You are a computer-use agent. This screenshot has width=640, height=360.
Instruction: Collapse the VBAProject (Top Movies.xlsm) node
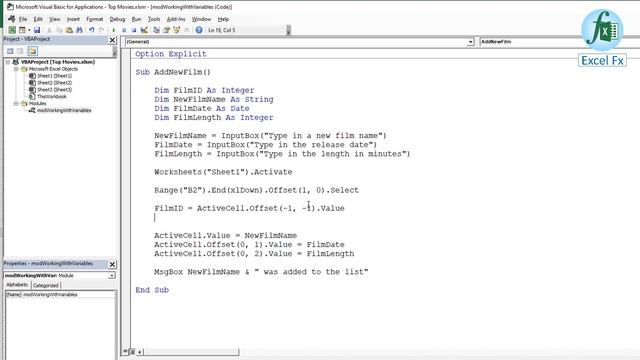(8, 62)
